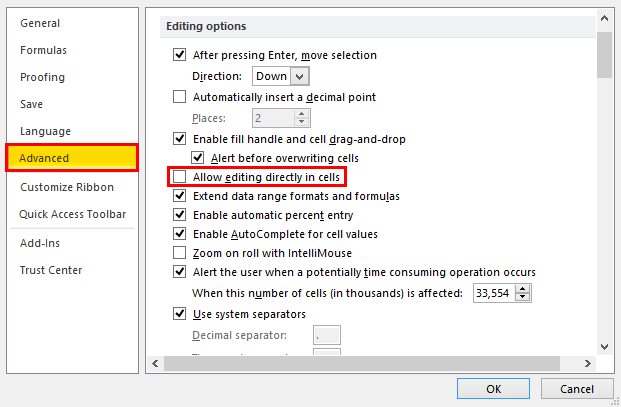
Task: Switch to Quick Access Toolbar options
Action: pos(73,214)
